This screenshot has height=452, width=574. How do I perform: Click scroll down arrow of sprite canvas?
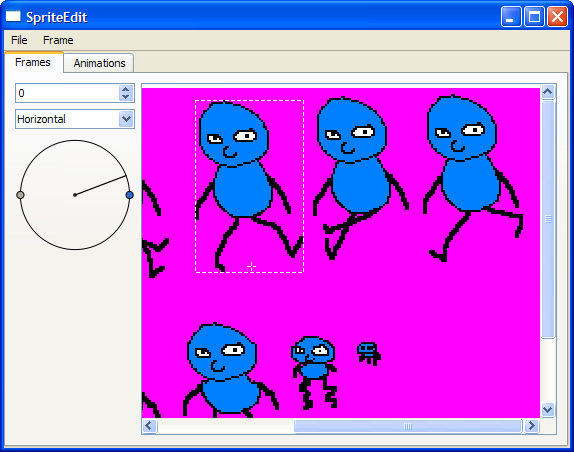pyautogui.click(x=548, y=410)
